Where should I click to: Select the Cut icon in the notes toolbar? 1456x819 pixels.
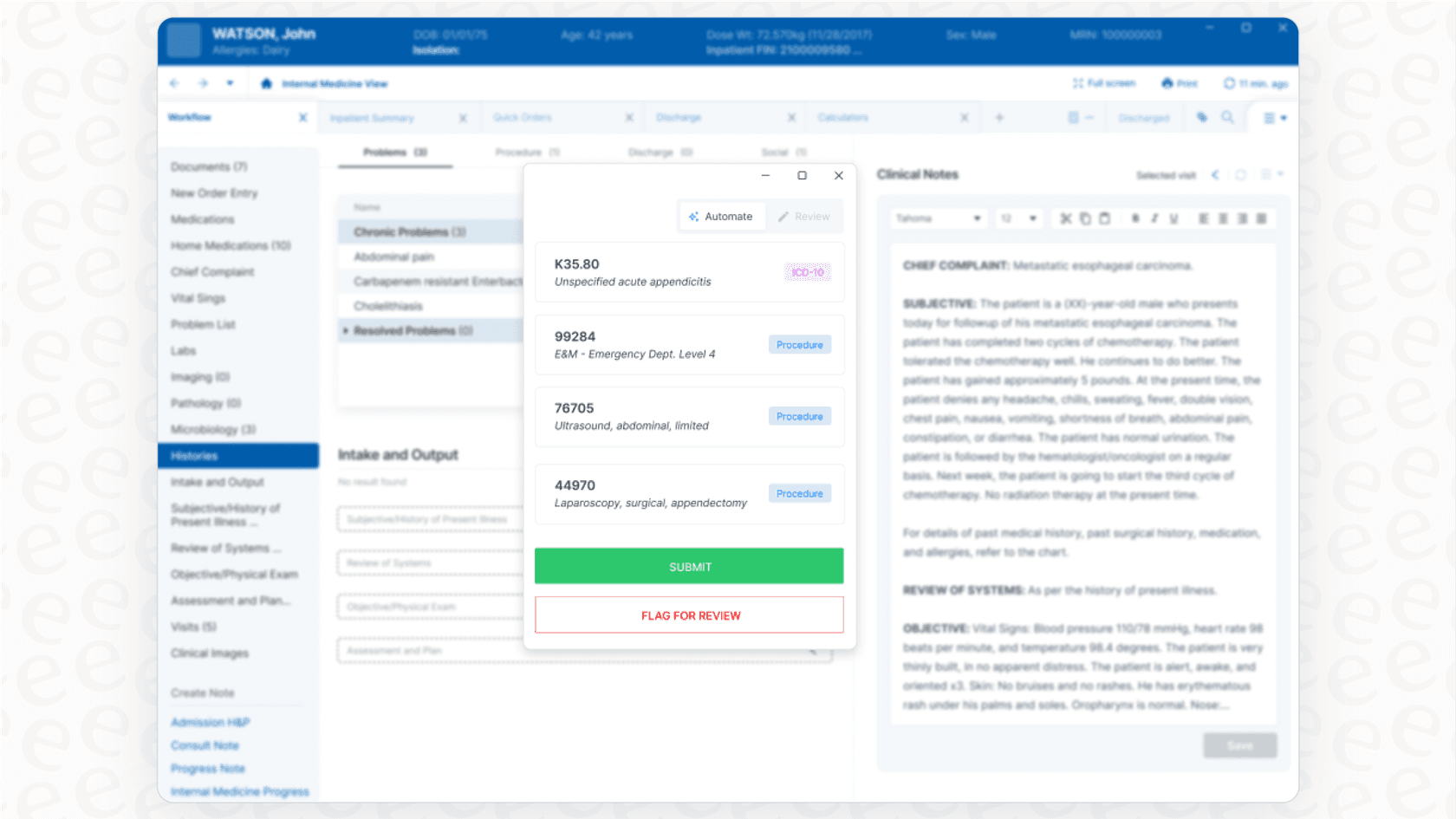coord(1065,218)
